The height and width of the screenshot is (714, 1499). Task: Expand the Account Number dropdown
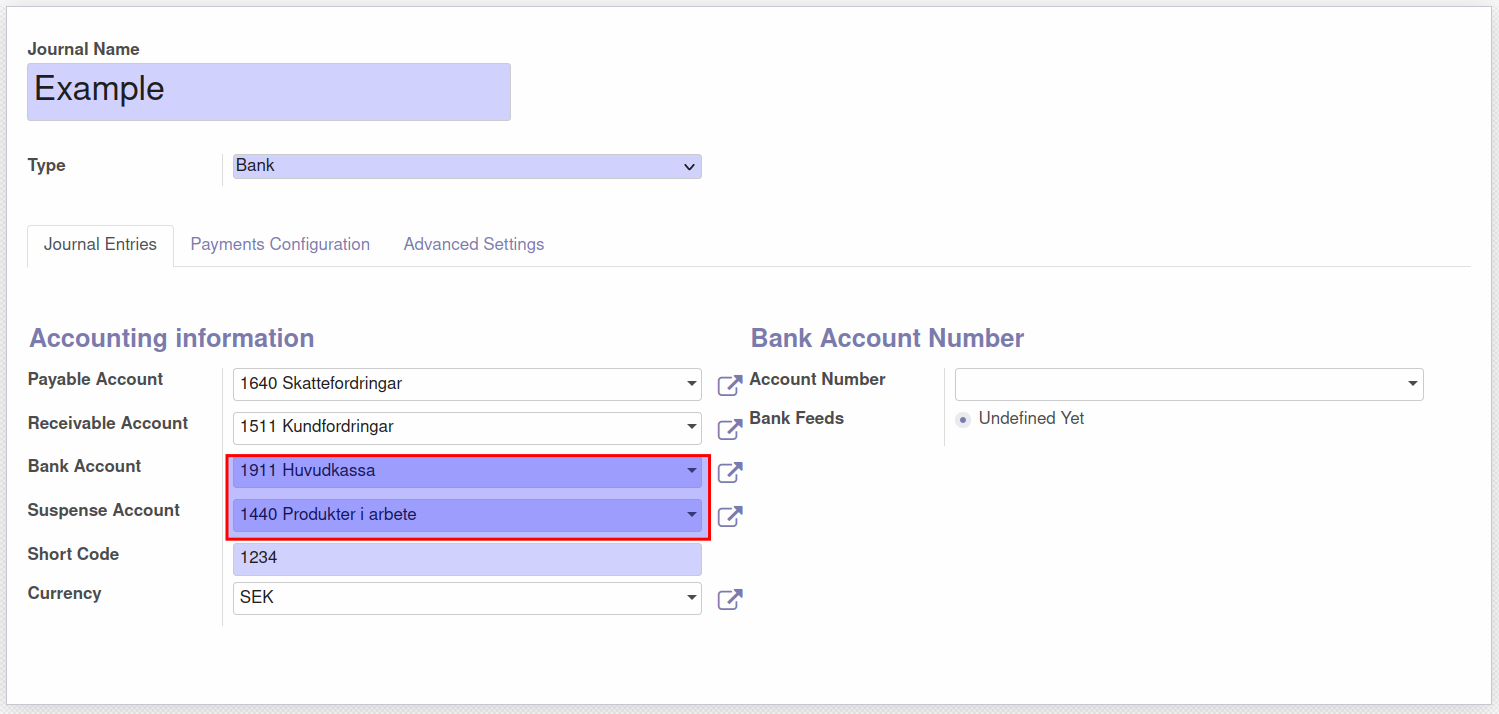(x=1188, y=384)
